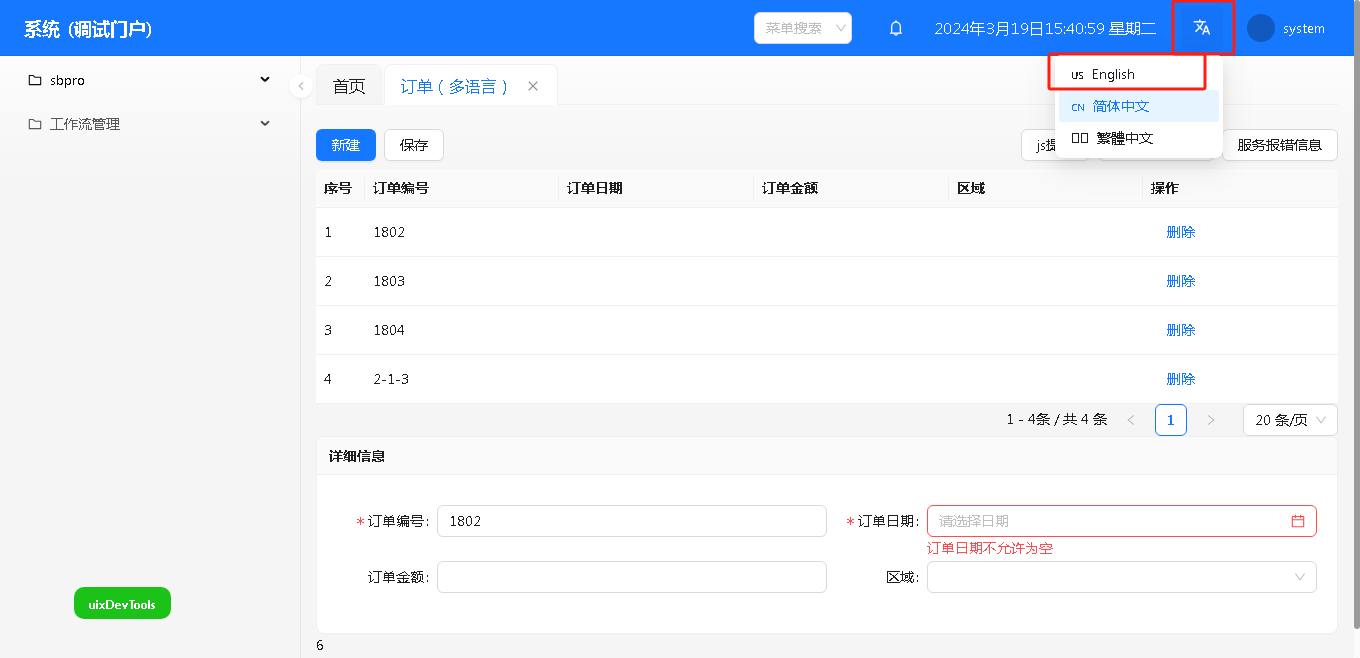
Task: Collapse the sidebar with arrow handle
Action: point(301,86)
